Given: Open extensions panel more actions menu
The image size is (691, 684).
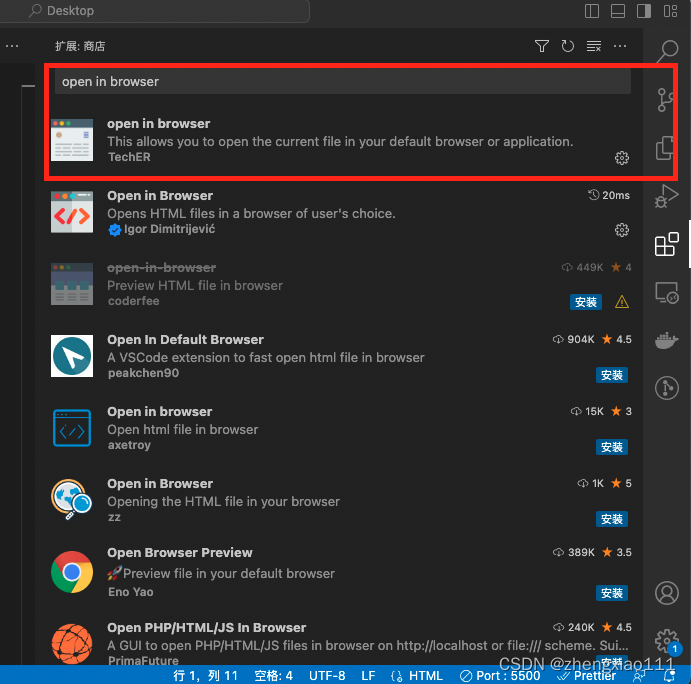Looking at the screenshot, I should [620, 46].
